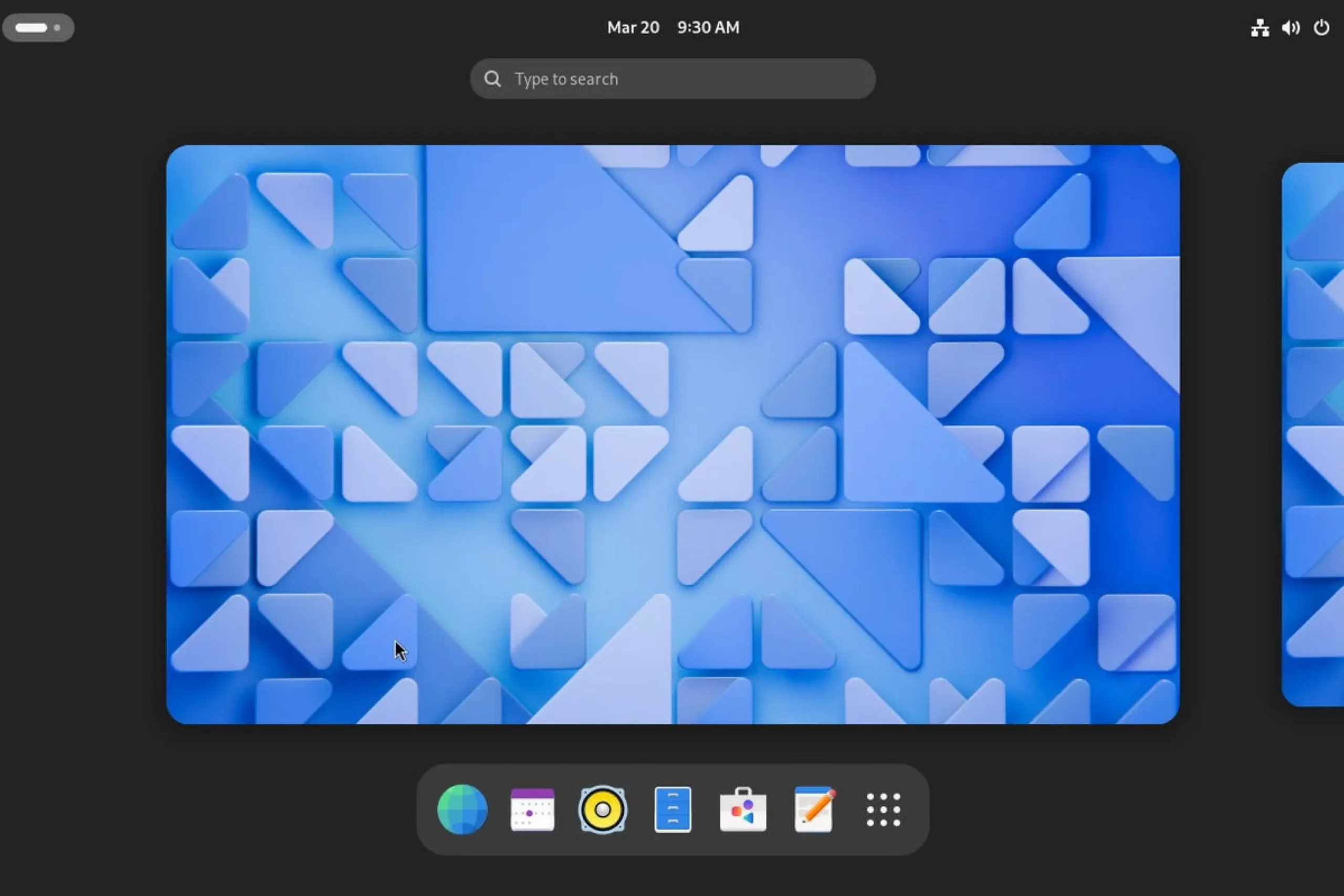
Task: Toggle the Activities workspace pill indicator
Action: click(31, 27)
